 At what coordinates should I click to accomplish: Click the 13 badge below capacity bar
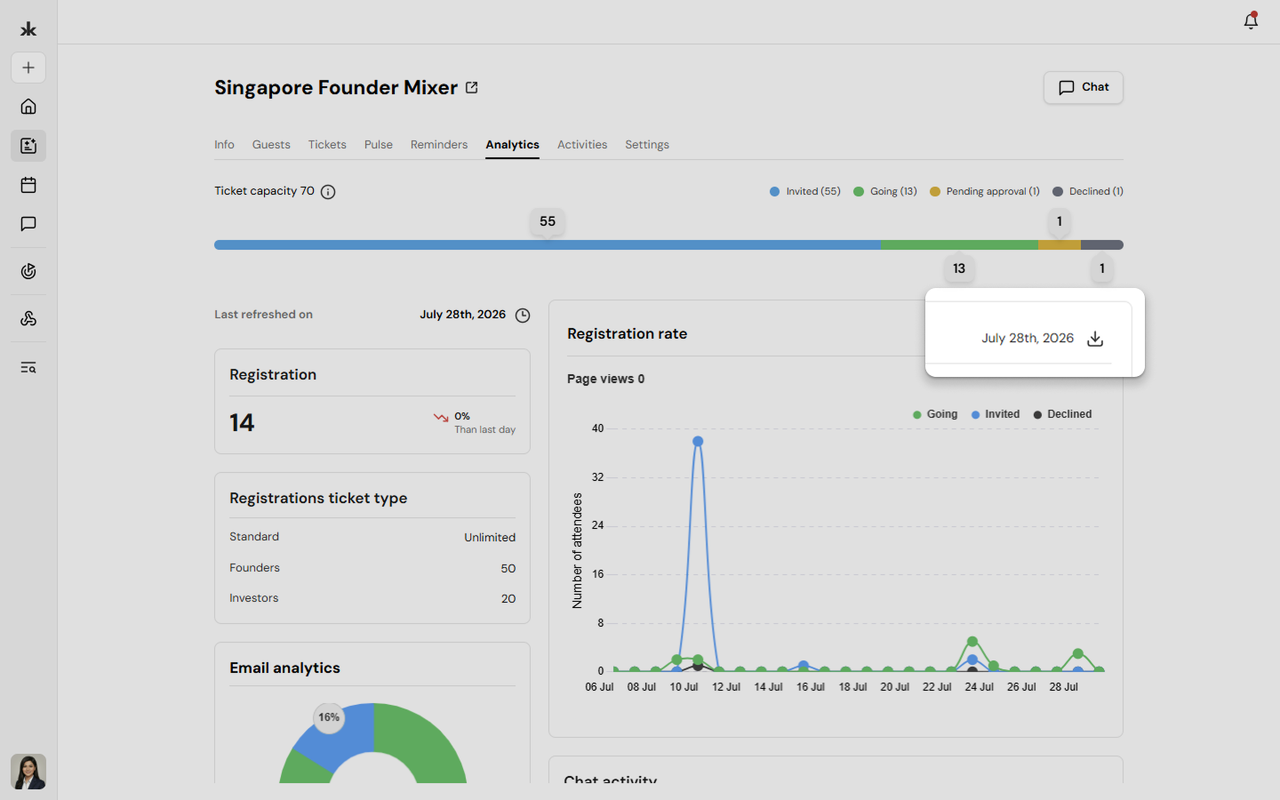959,269
